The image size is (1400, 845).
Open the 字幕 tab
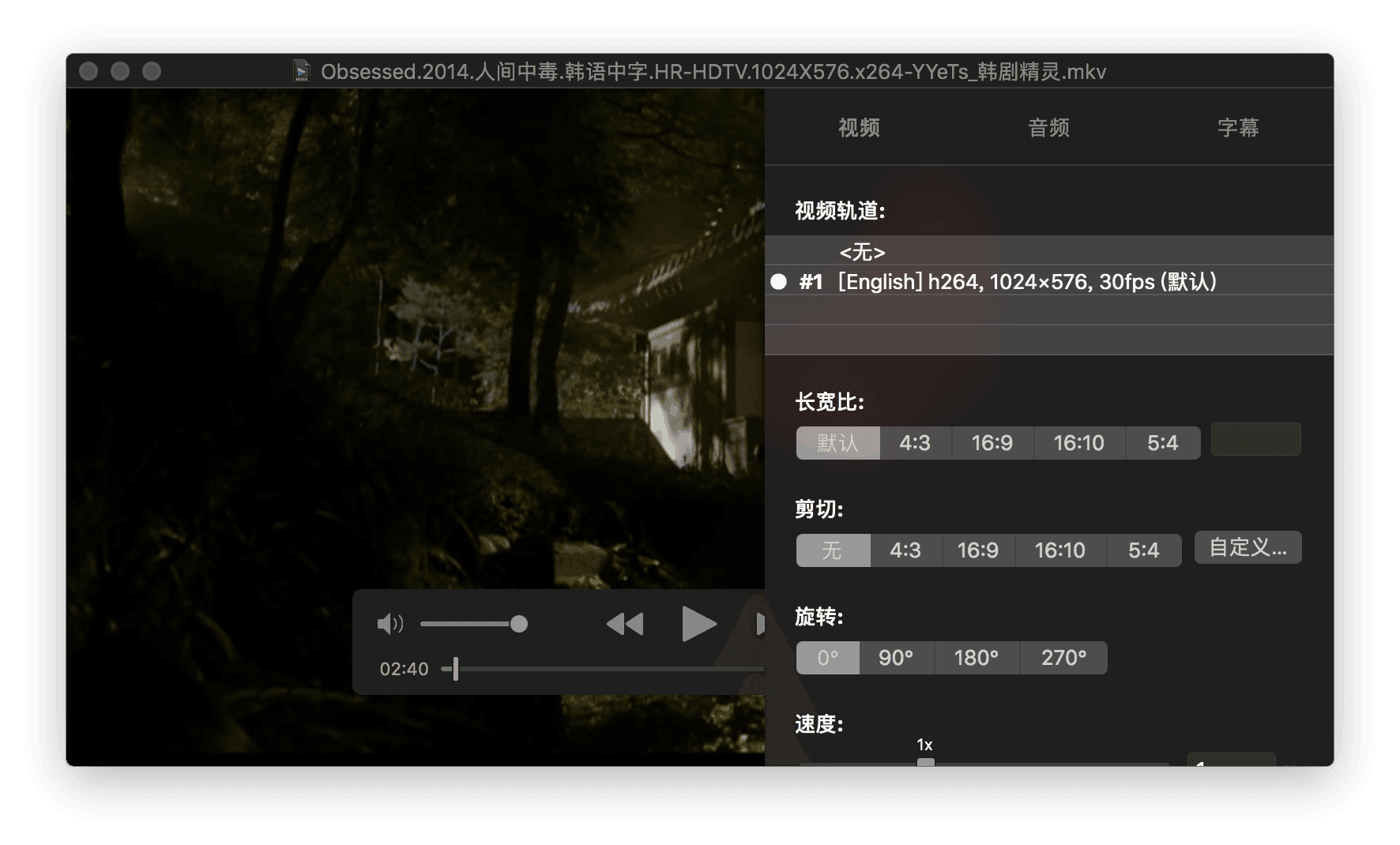[x=1237, y=127]
